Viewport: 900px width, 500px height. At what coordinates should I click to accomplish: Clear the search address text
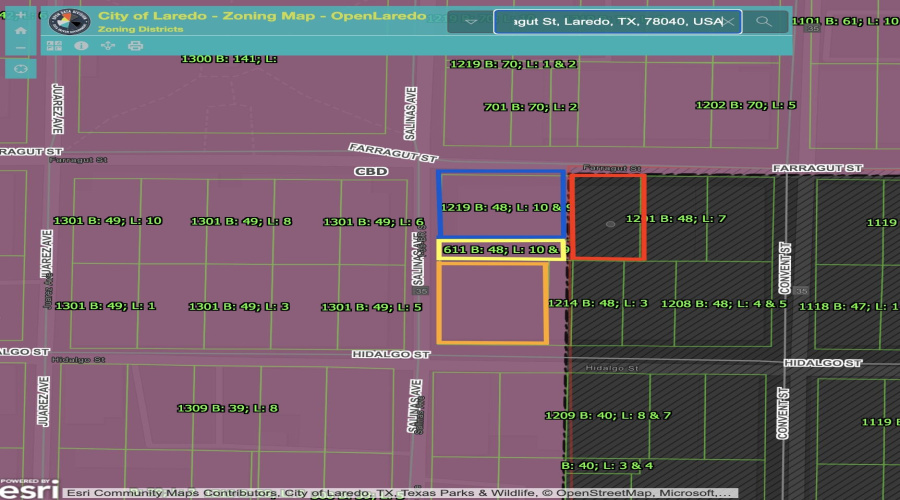coord(728,22)
